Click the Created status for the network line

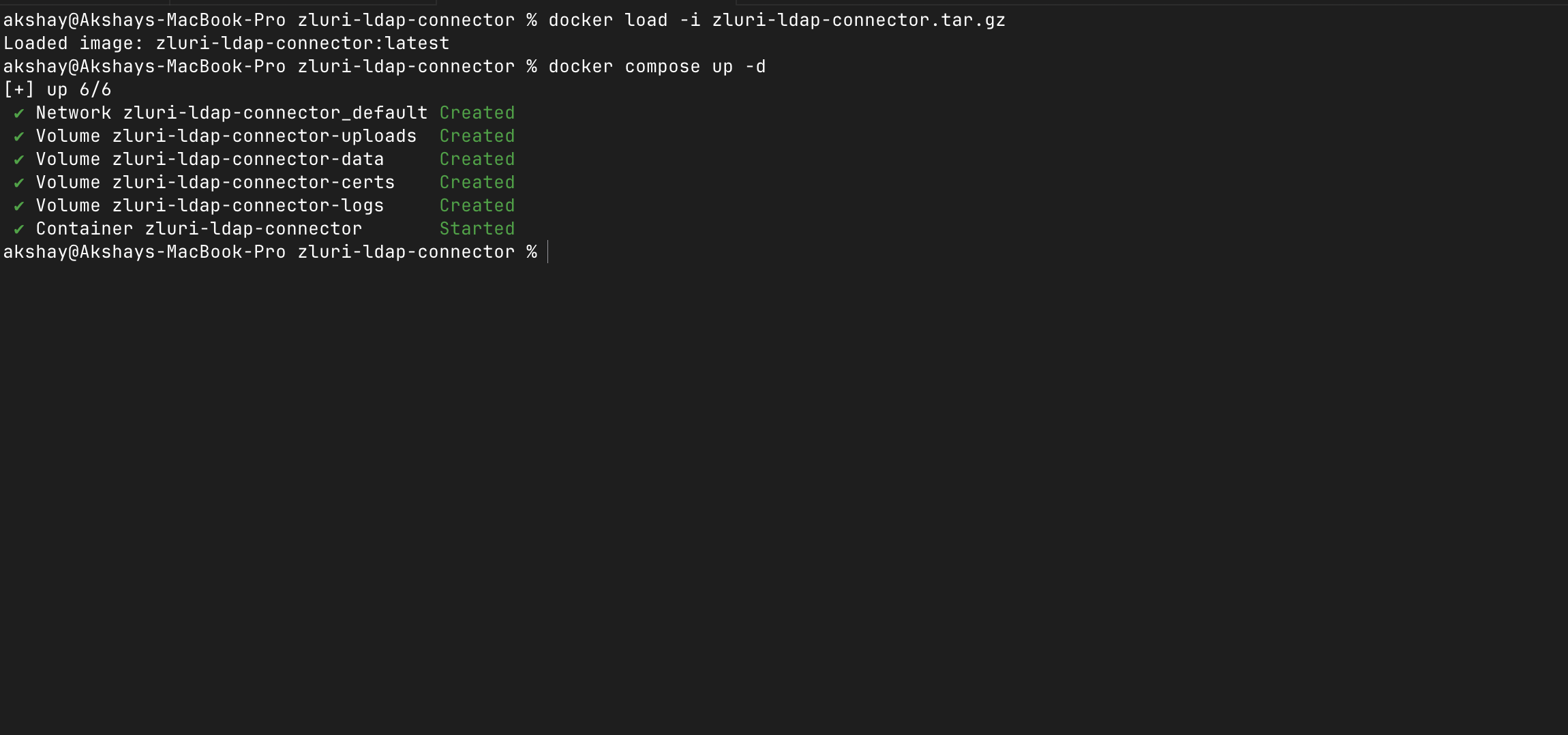477,112
